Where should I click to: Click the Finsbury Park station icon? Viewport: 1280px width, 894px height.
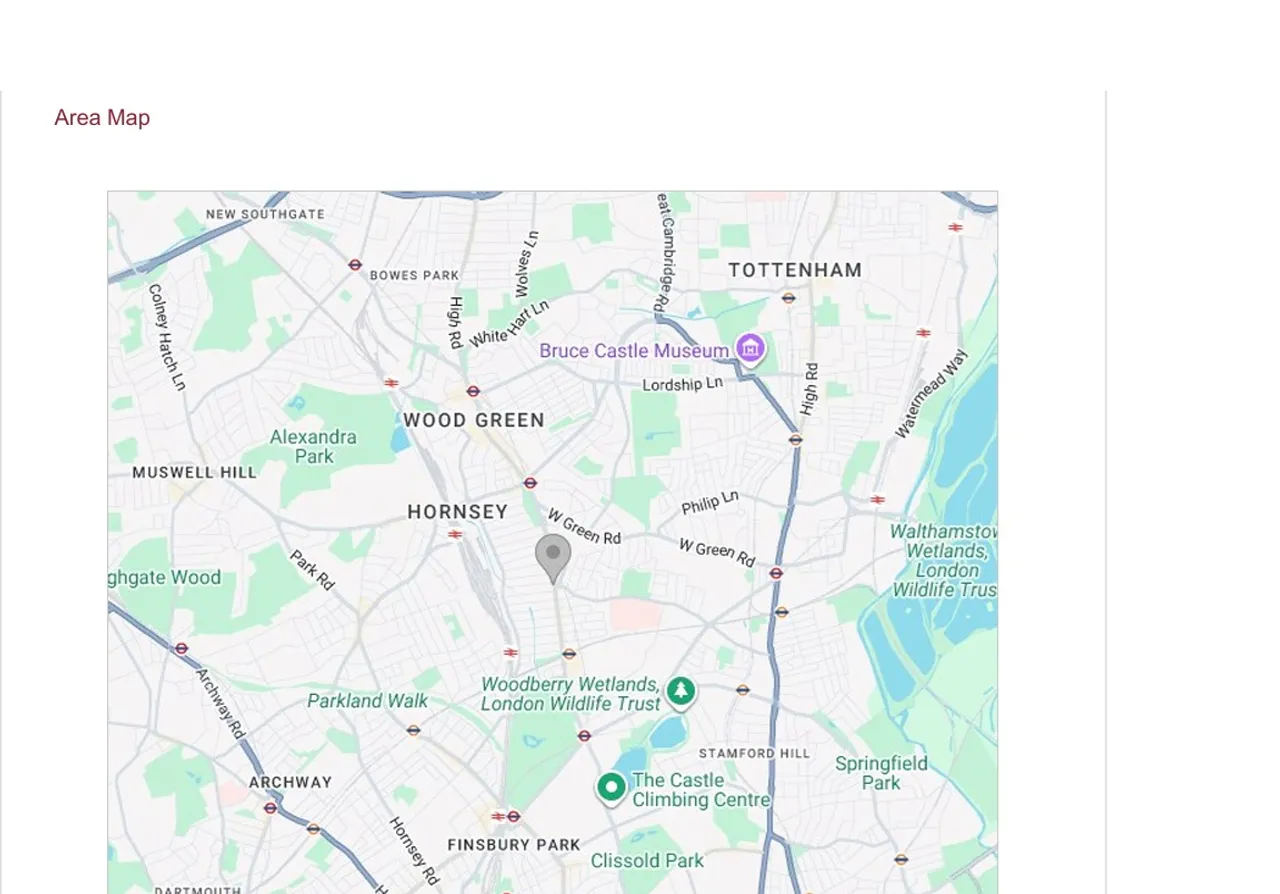[x=506, y=816]
